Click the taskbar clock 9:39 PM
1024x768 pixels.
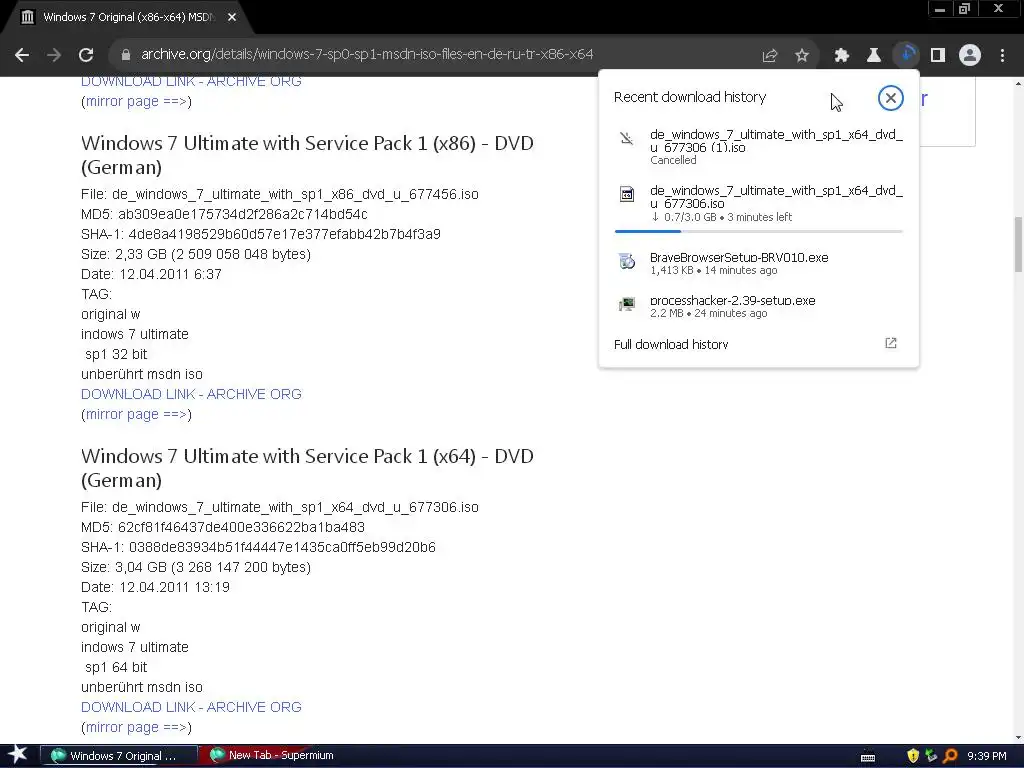986,756
